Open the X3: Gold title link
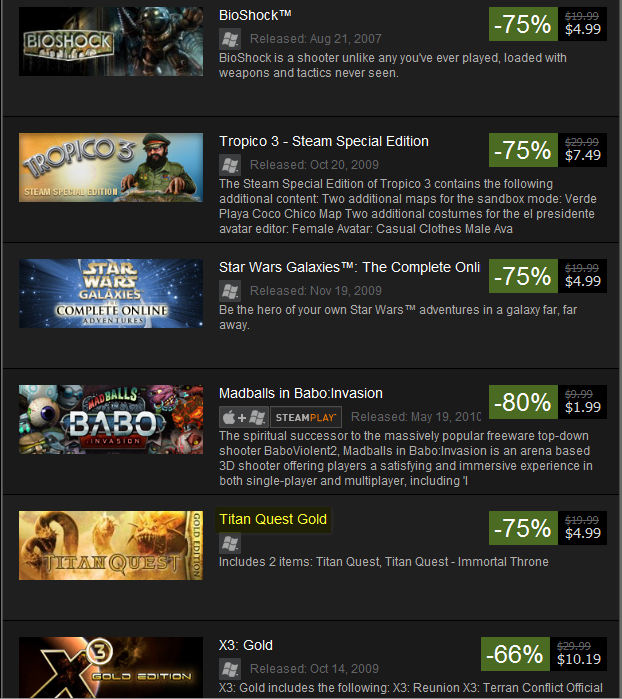The image size is (622, 699). coord(246,646)
